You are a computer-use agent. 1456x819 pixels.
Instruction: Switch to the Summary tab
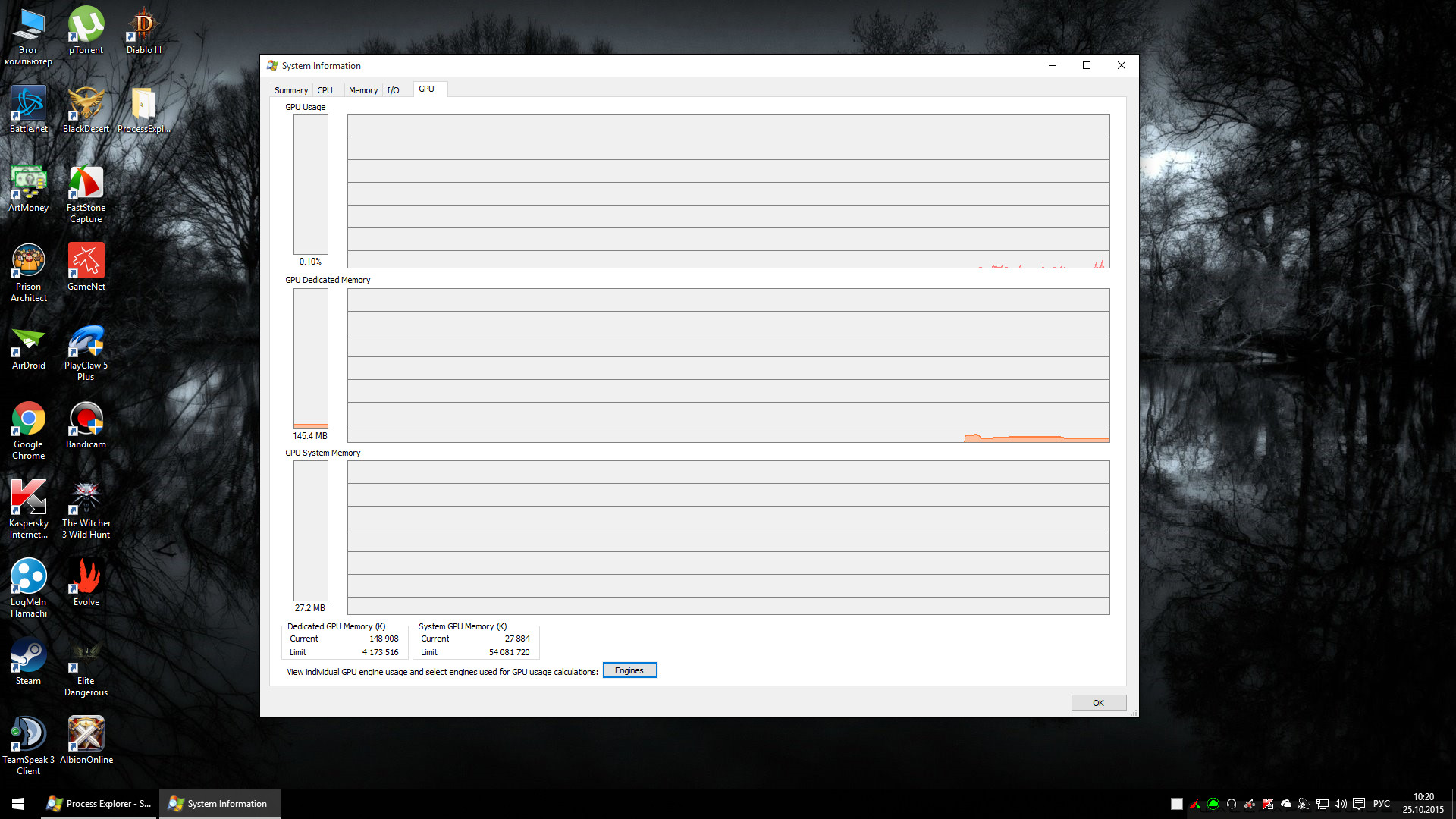click(290, 90)
